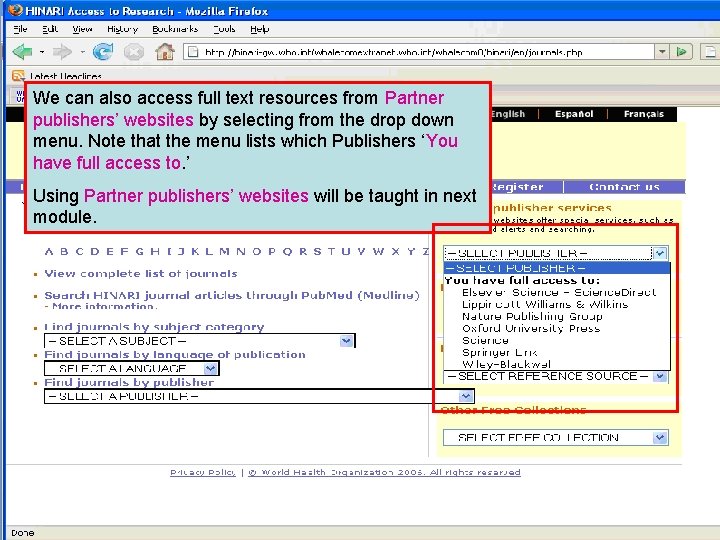
Task: Select Science from publisher list
Action: (x=485, y=340)
